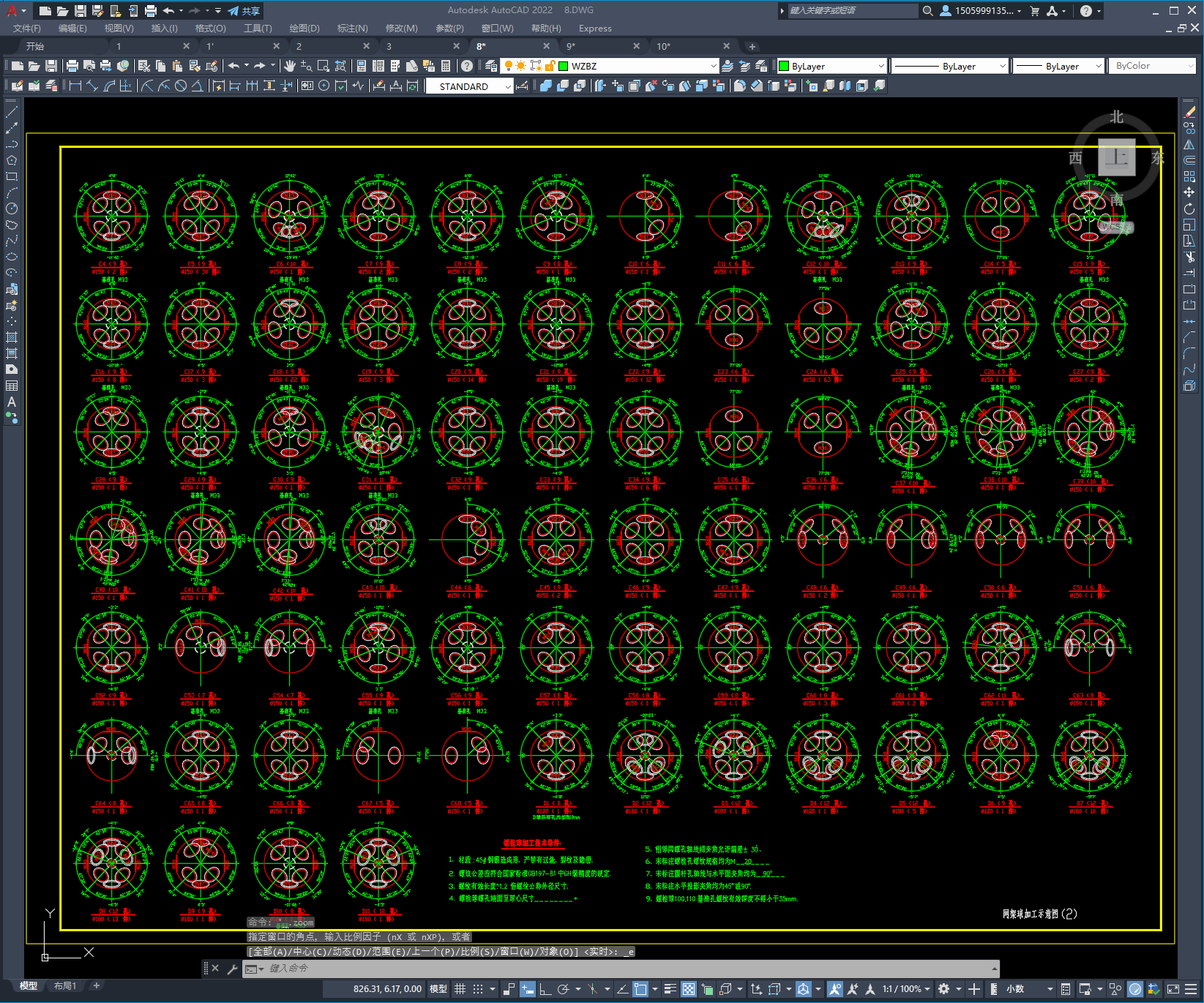
Task: Open the 1:1 / 100% annotation scale dropdown
Action: 906,989
